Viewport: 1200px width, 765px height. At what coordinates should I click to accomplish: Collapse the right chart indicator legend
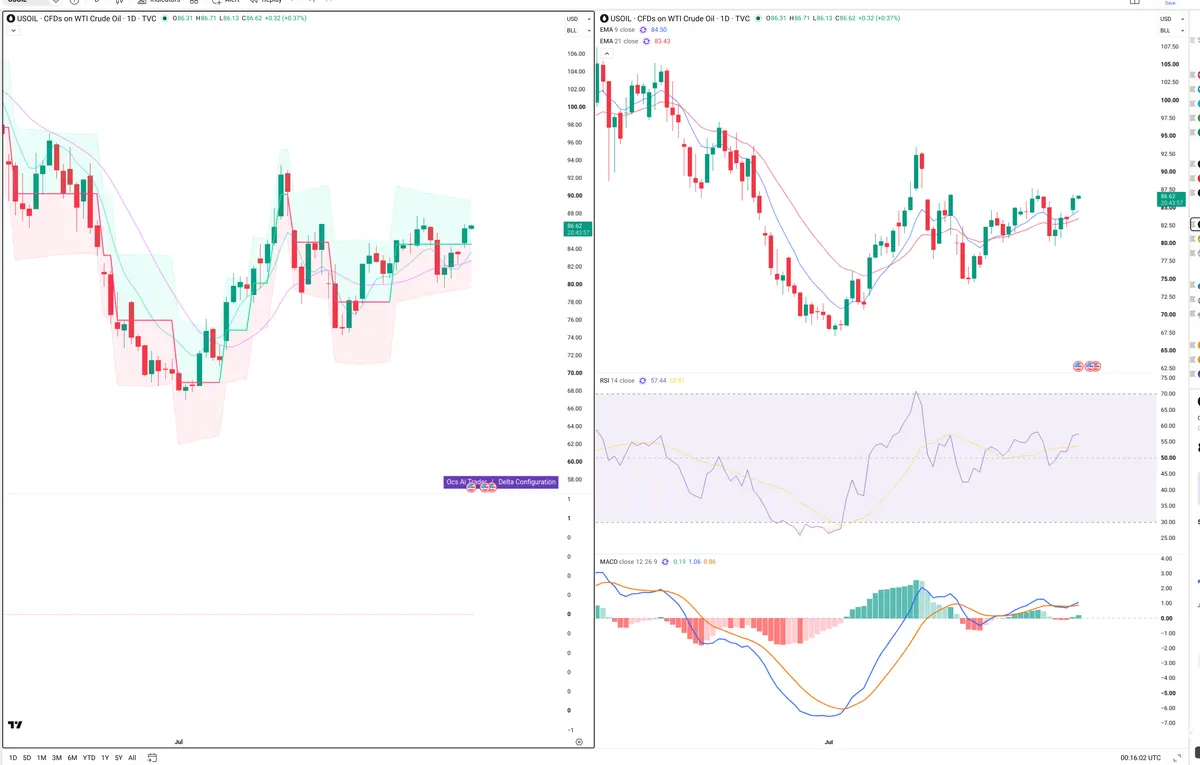coord(606,52)
